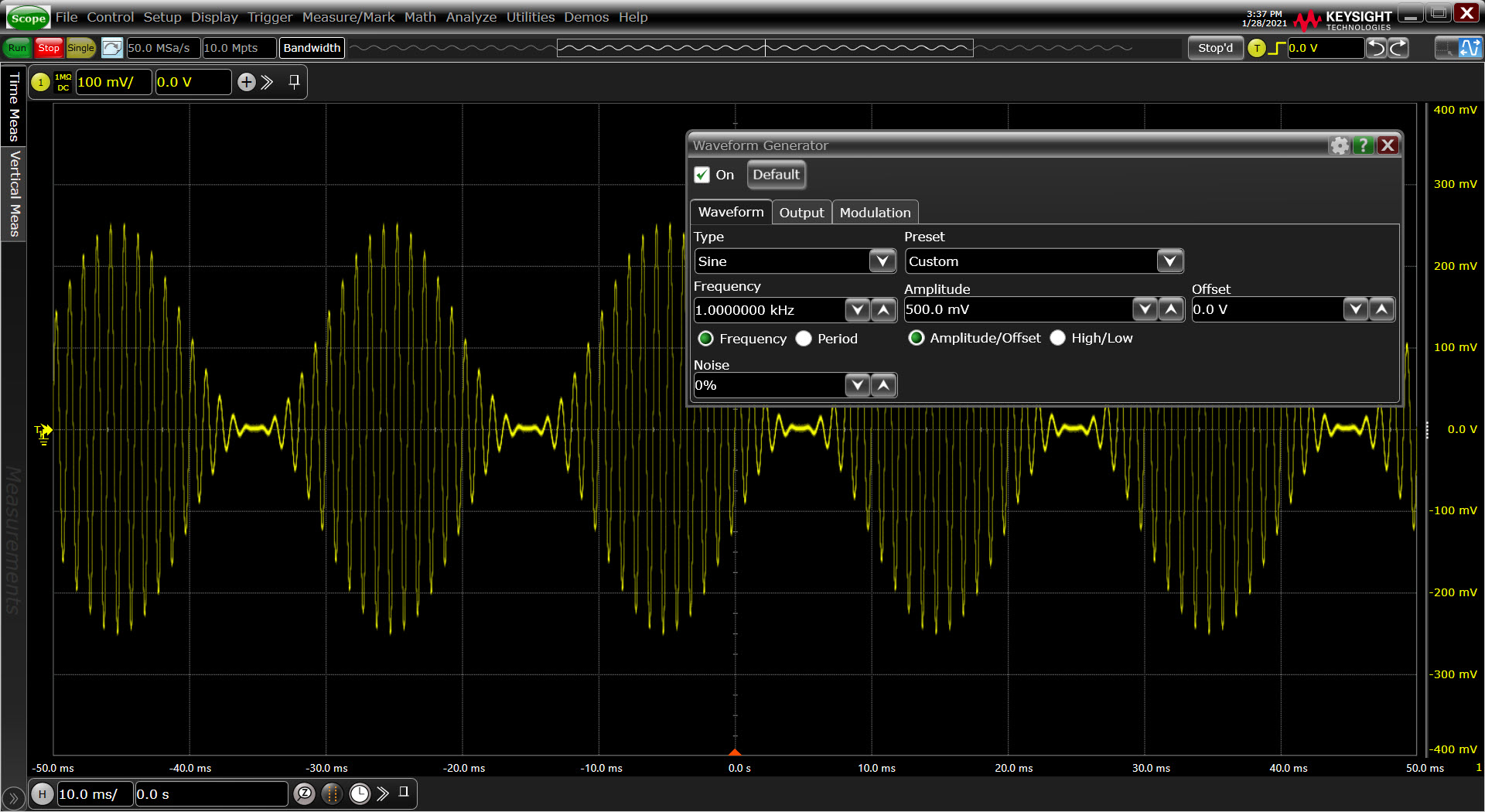Close the Waveform Generator dialog
The width and height of the screenshot is (1485, 812).
coord(1388,145)
